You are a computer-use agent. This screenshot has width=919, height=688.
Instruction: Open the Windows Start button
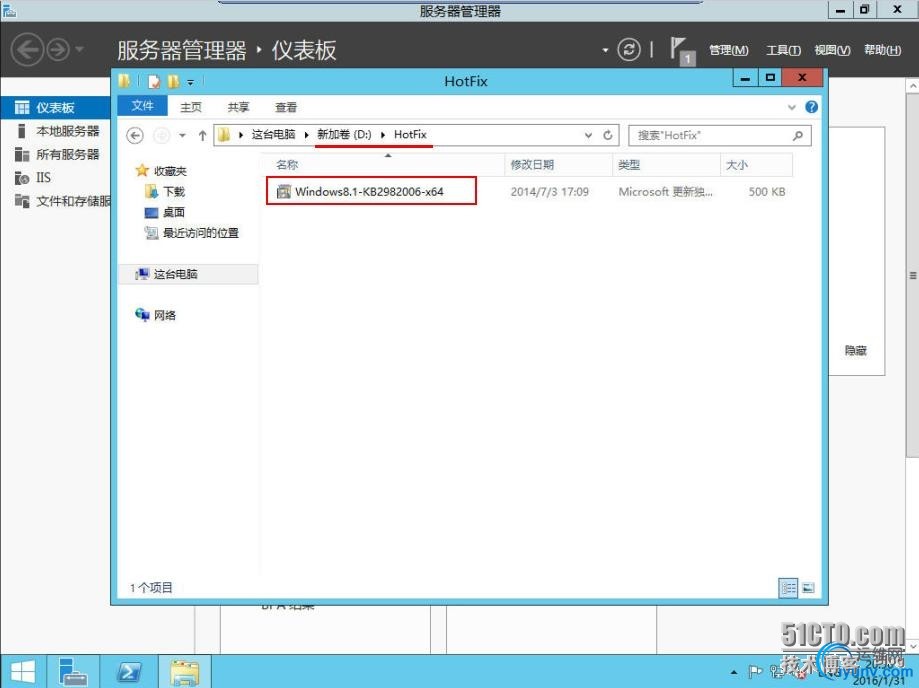click(x=22, y=672)
